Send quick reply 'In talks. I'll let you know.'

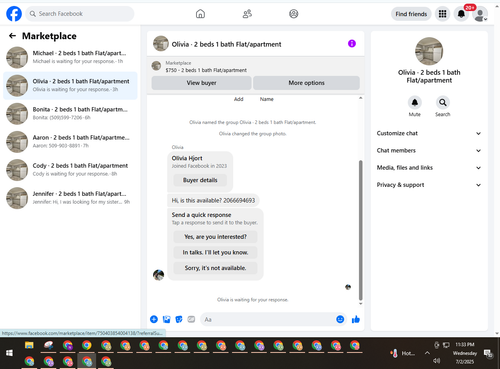point(215,253)
